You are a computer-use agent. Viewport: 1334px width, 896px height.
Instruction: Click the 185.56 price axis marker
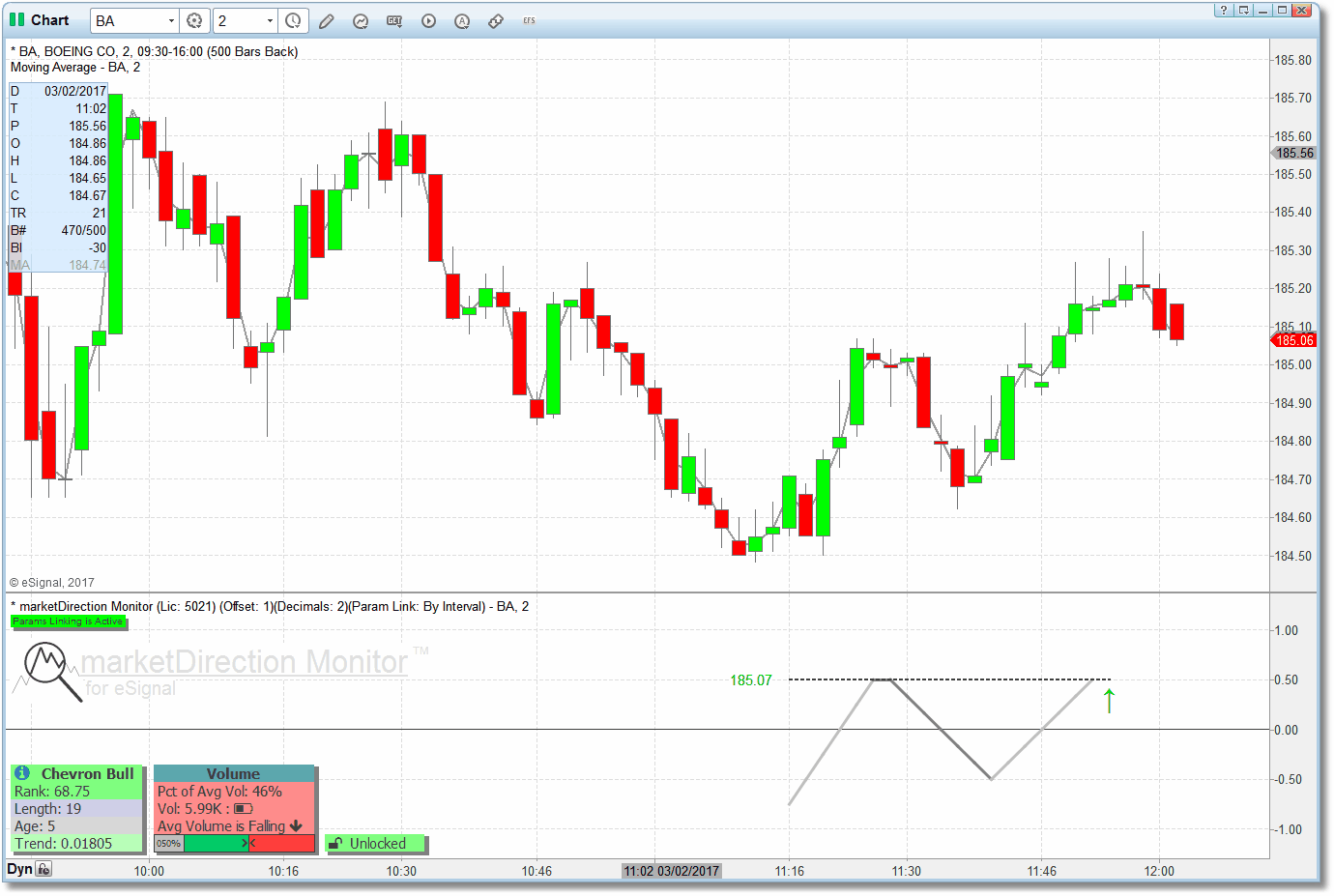tap(1292, 153)
